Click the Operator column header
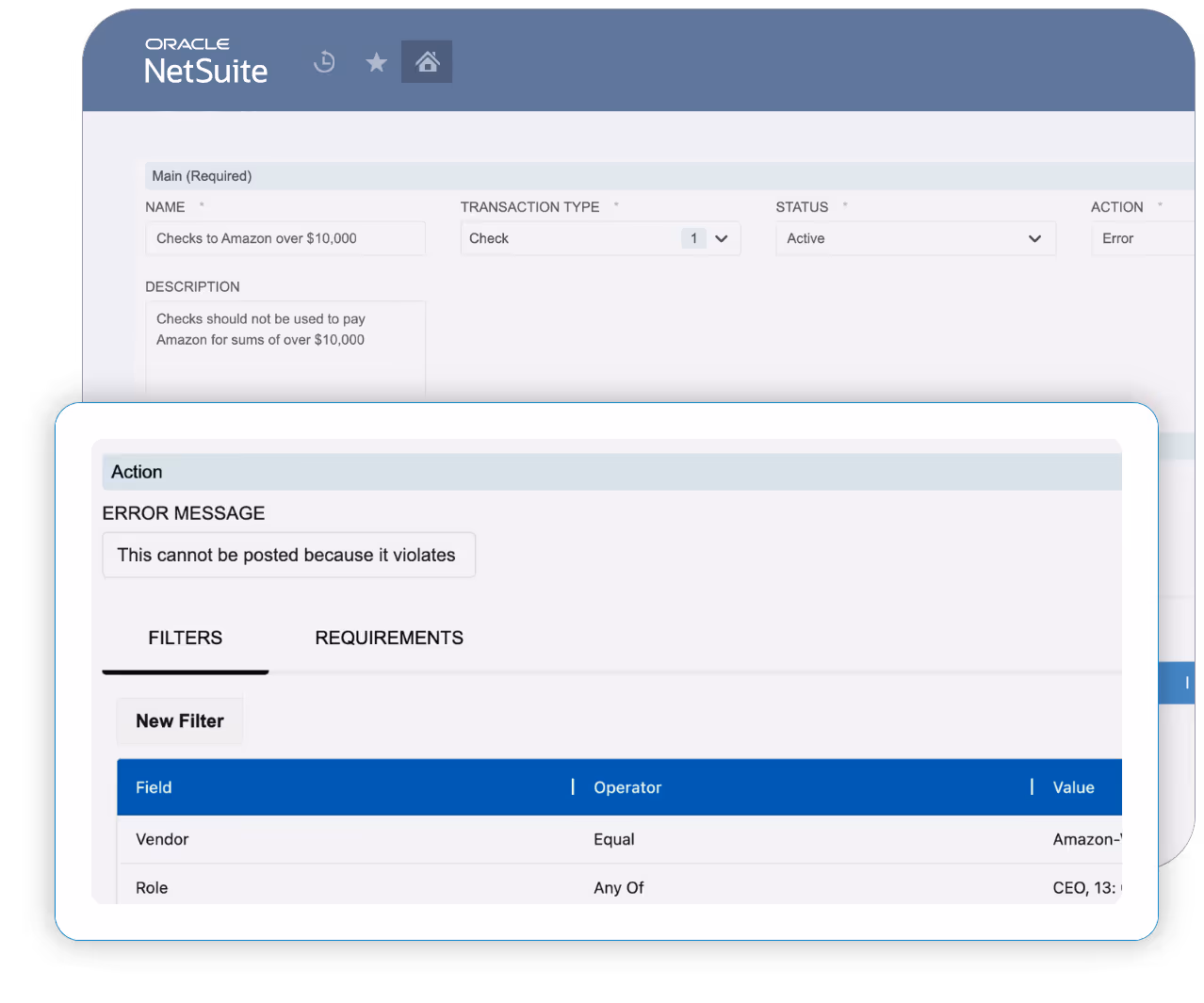Image resolution: width=1204 pixels, height=1003 pixels. click(627, 787)
